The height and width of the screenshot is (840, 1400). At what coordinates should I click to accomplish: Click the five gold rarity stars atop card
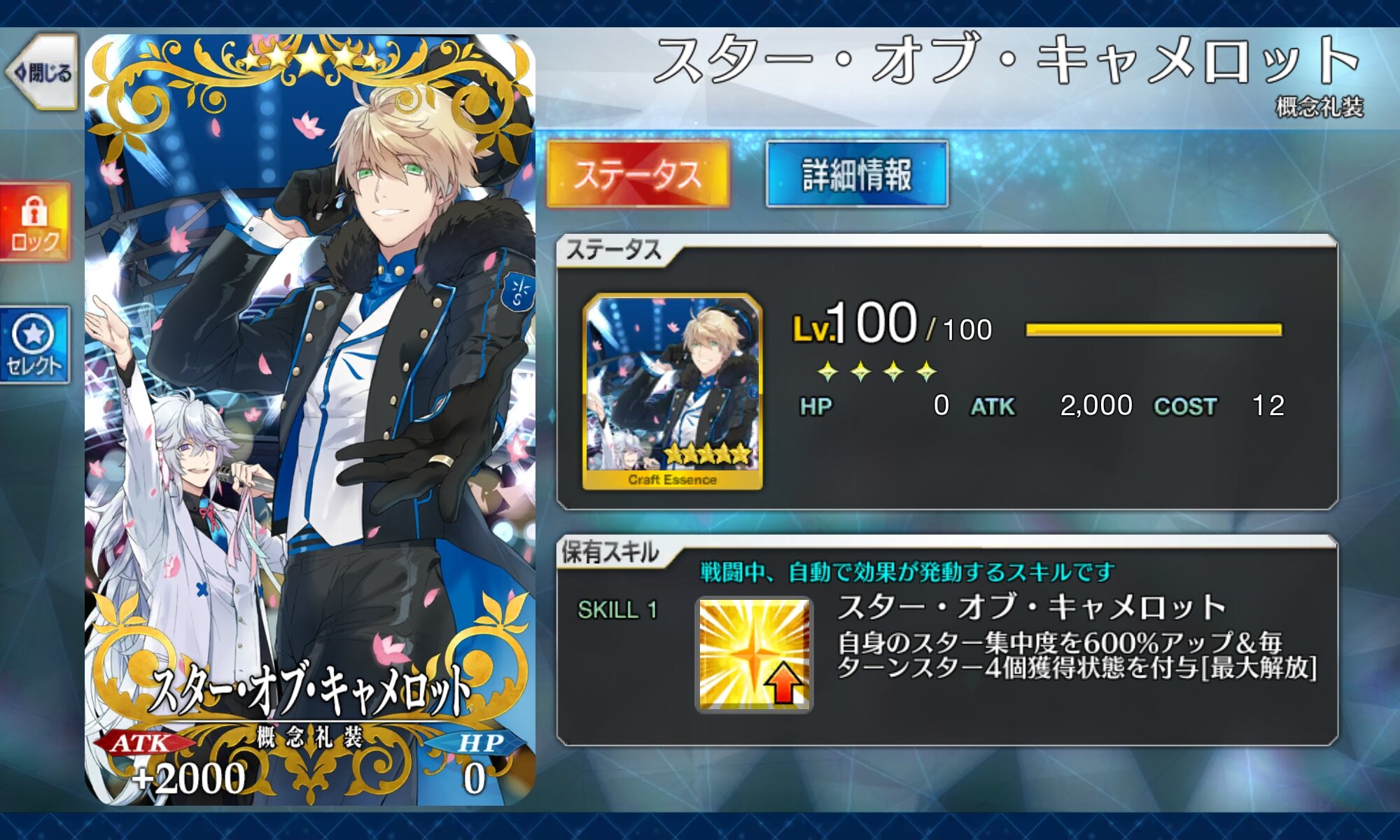tap(310, 59)
